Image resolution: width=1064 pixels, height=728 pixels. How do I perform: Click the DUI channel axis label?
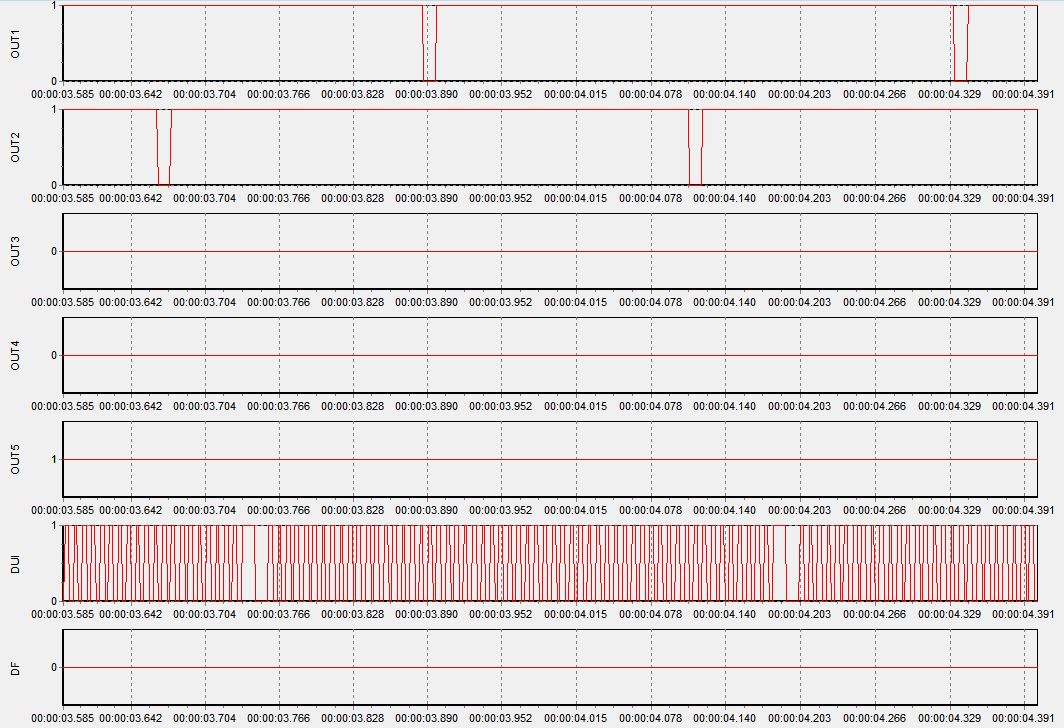(15, 563)
